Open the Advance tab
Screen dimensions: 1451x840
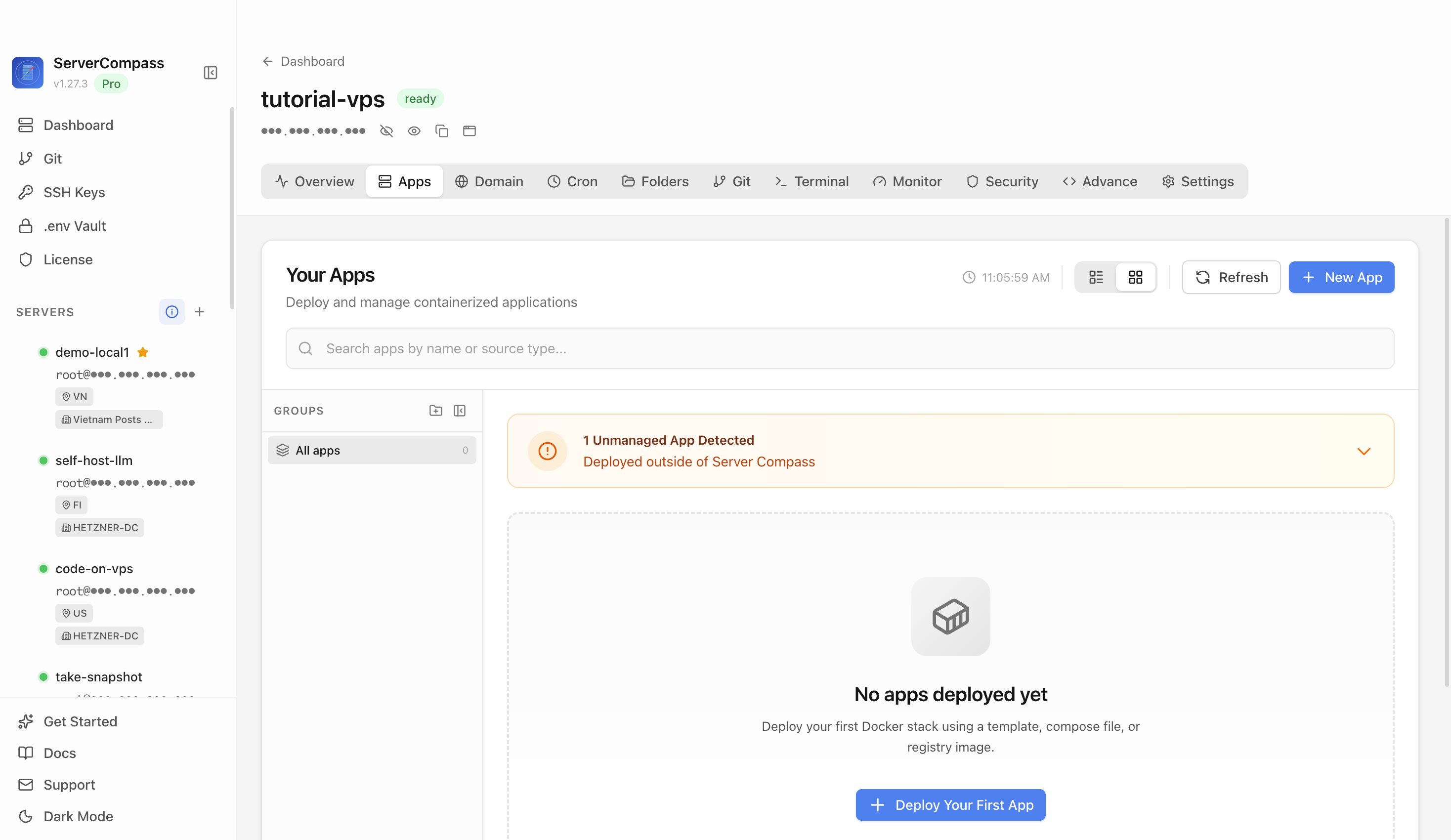[x=1100, y=181]
